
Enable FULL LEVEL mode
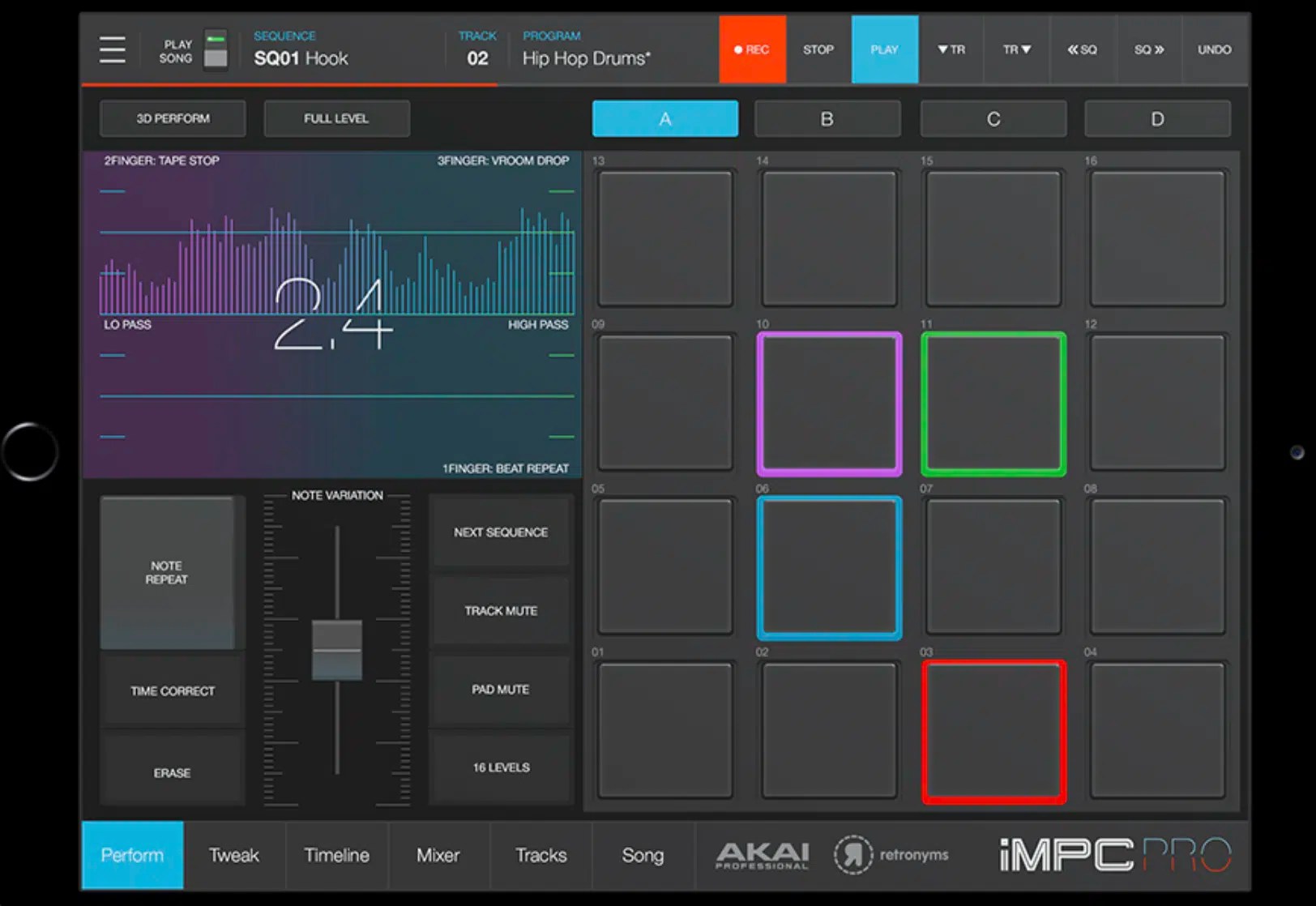(336, 118)
